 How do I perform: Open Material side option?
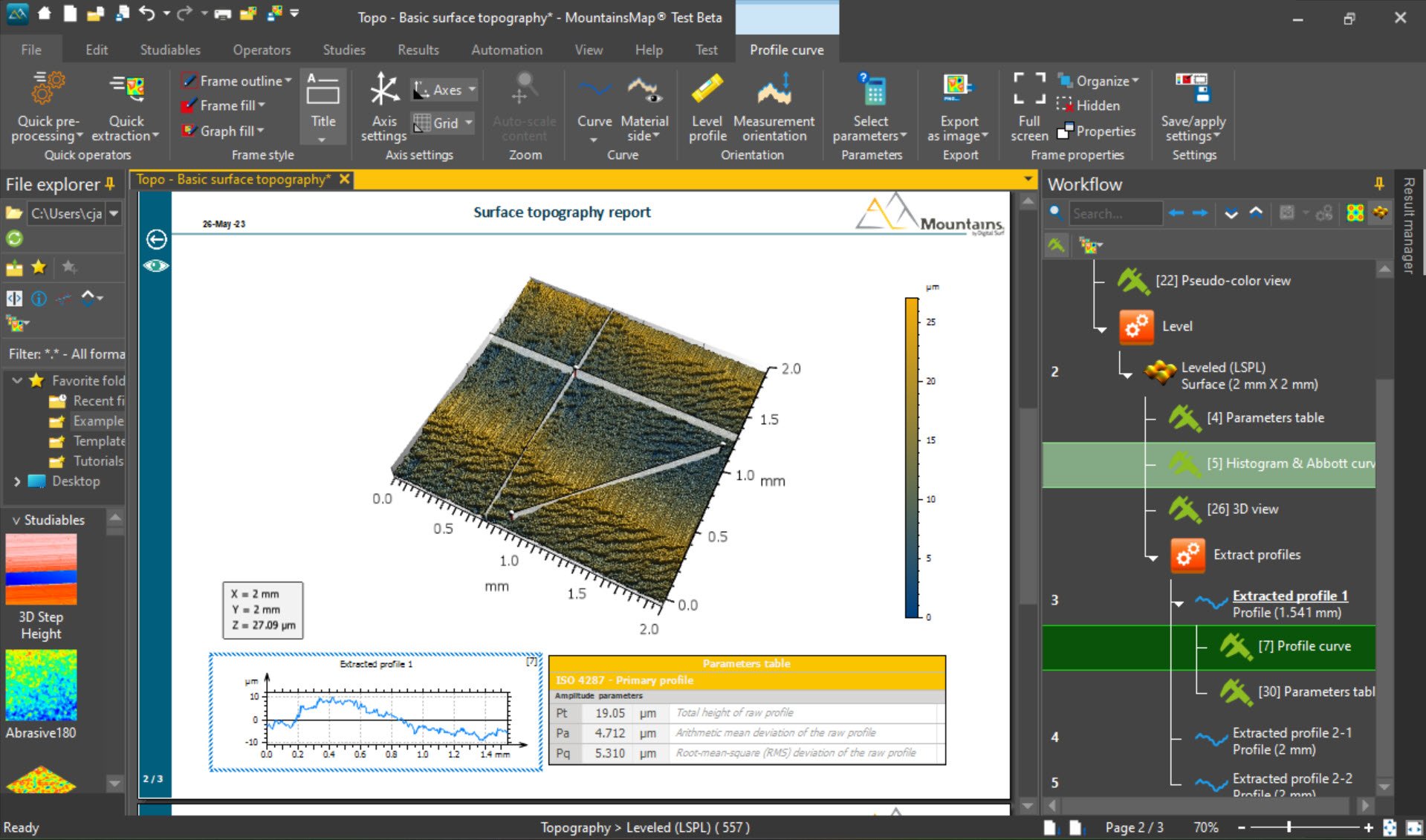(x=644, y=107)
